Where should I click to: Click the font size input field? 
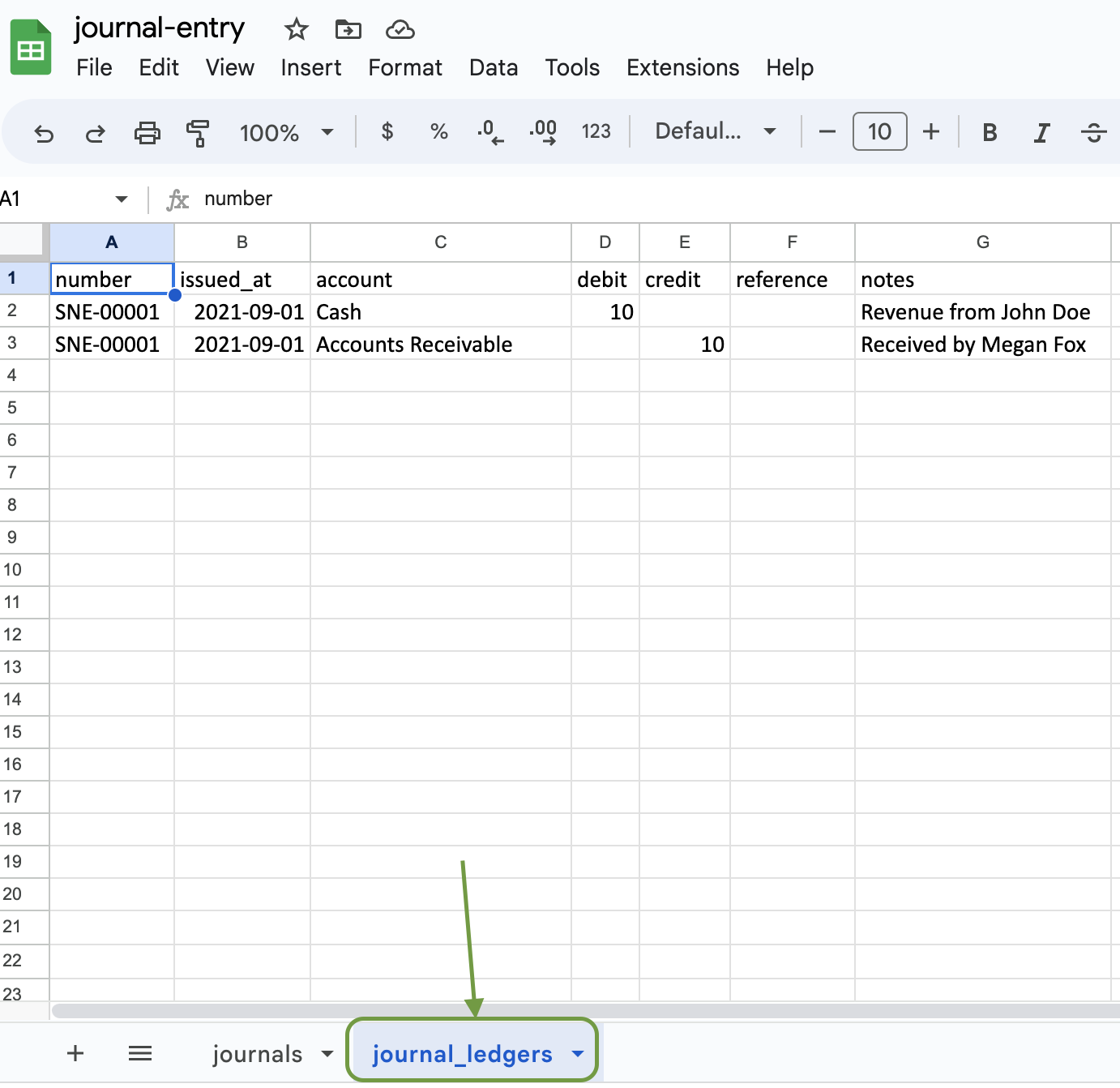[879, 131]
